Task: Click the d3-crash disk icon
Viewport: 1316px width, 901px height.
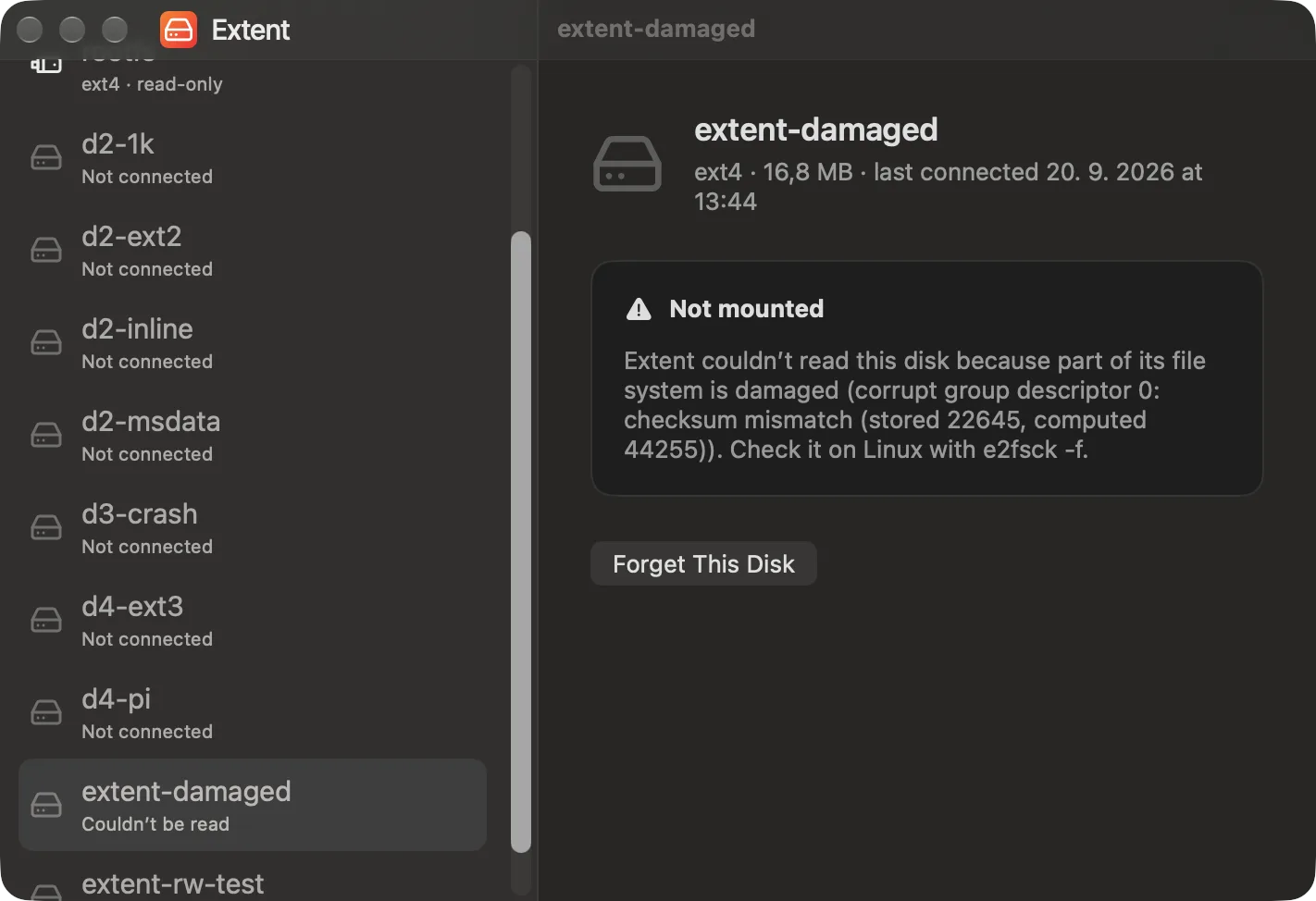Action: [46, 527]
